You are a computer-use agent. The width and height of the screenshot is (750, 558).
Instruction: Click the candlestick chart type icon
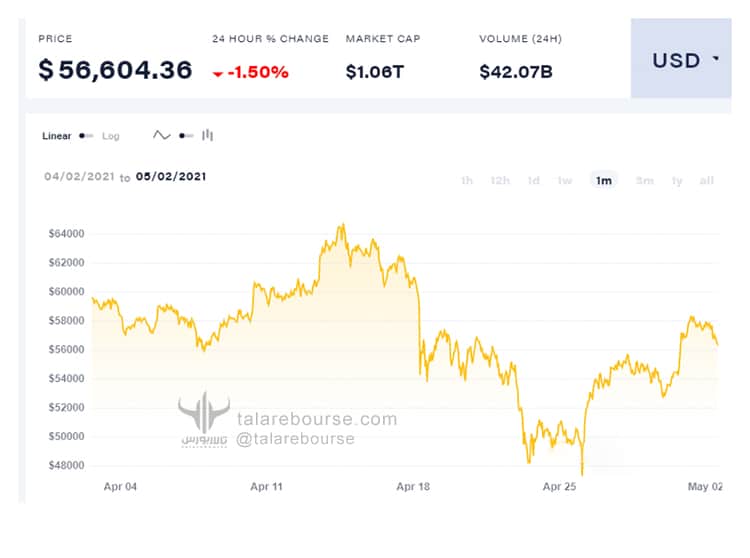coord(208,135)
